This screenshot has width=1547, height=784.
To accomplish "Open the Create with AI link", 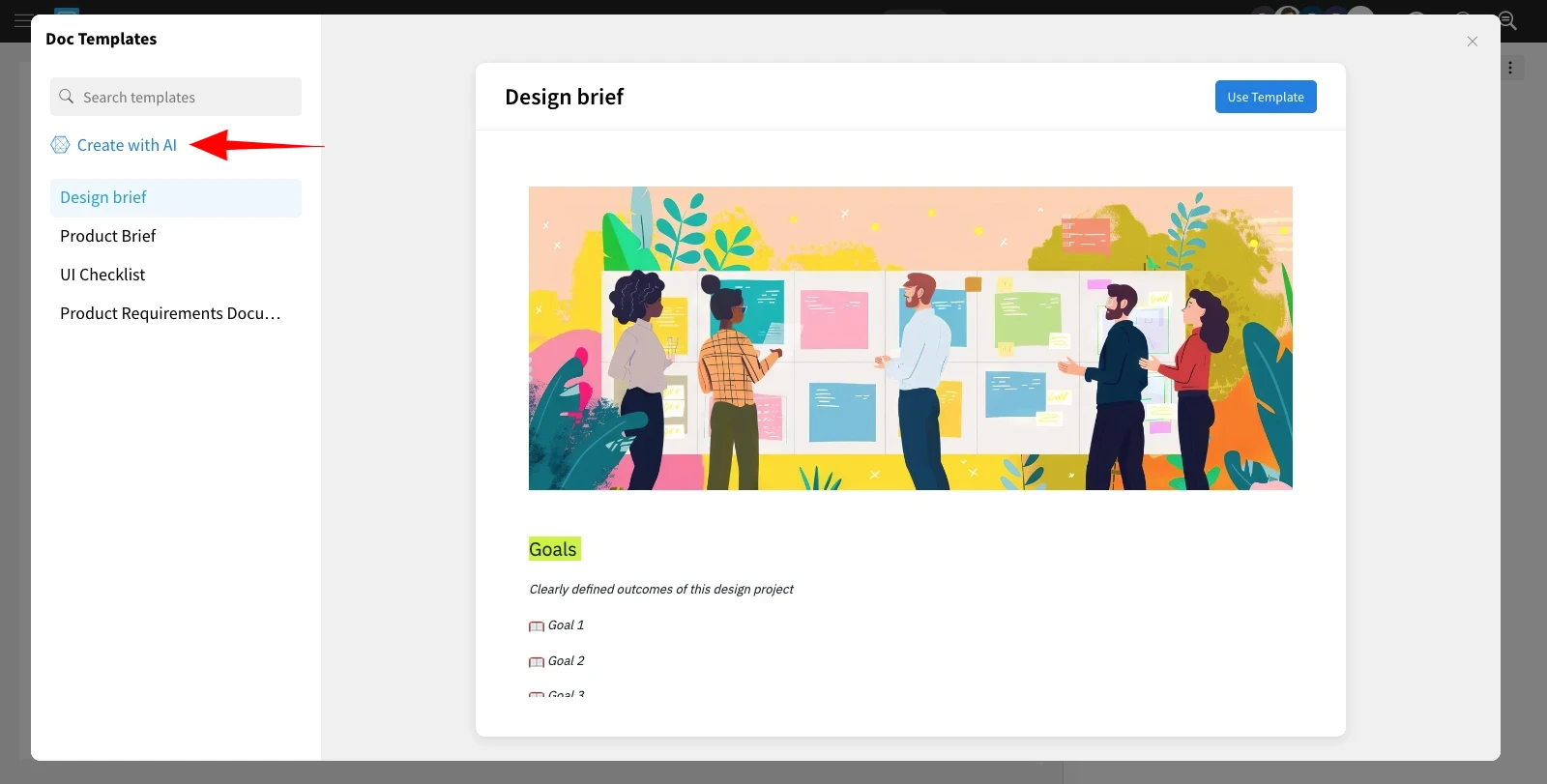I will pos(127,145).
